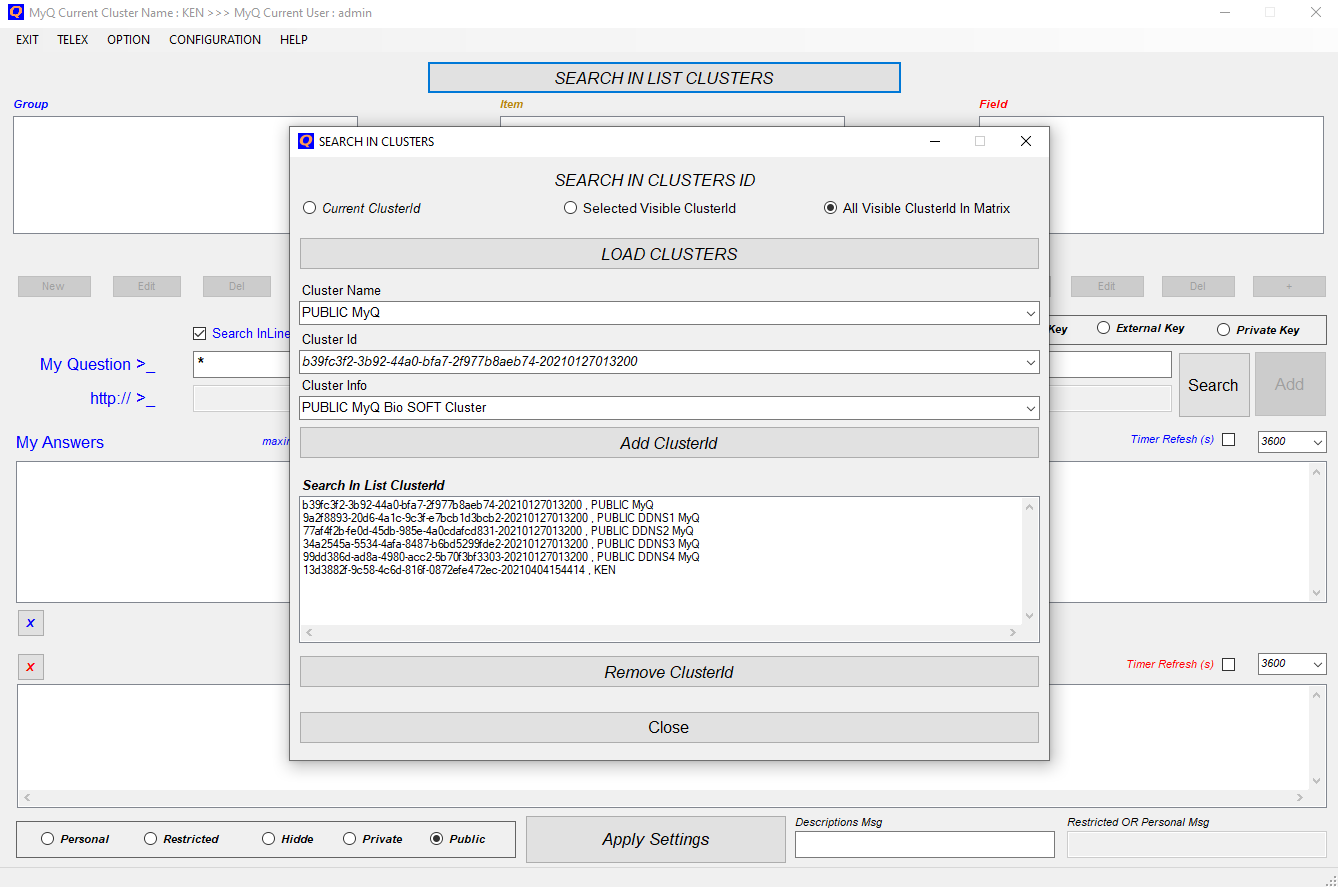Enable the blue Timer Refresh checkbox
1338x887 pixels.
tap(1229, 439)
